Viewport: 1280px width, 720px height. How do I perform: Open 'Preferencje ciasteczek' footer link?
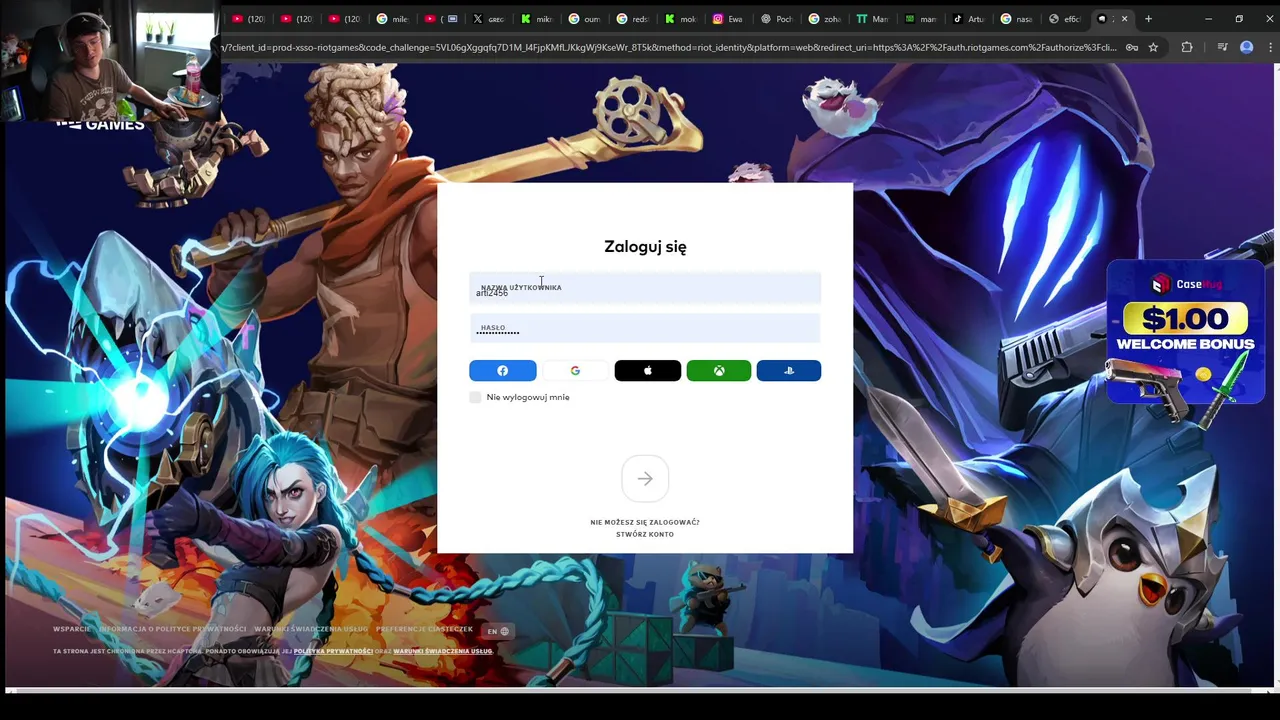click(424, 629)
